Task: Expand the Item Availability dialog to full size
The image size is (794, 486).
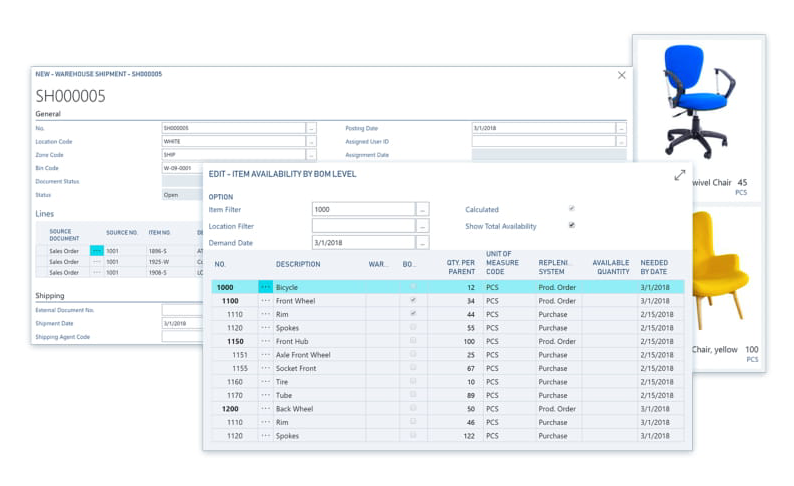Action: pos(680,175)
